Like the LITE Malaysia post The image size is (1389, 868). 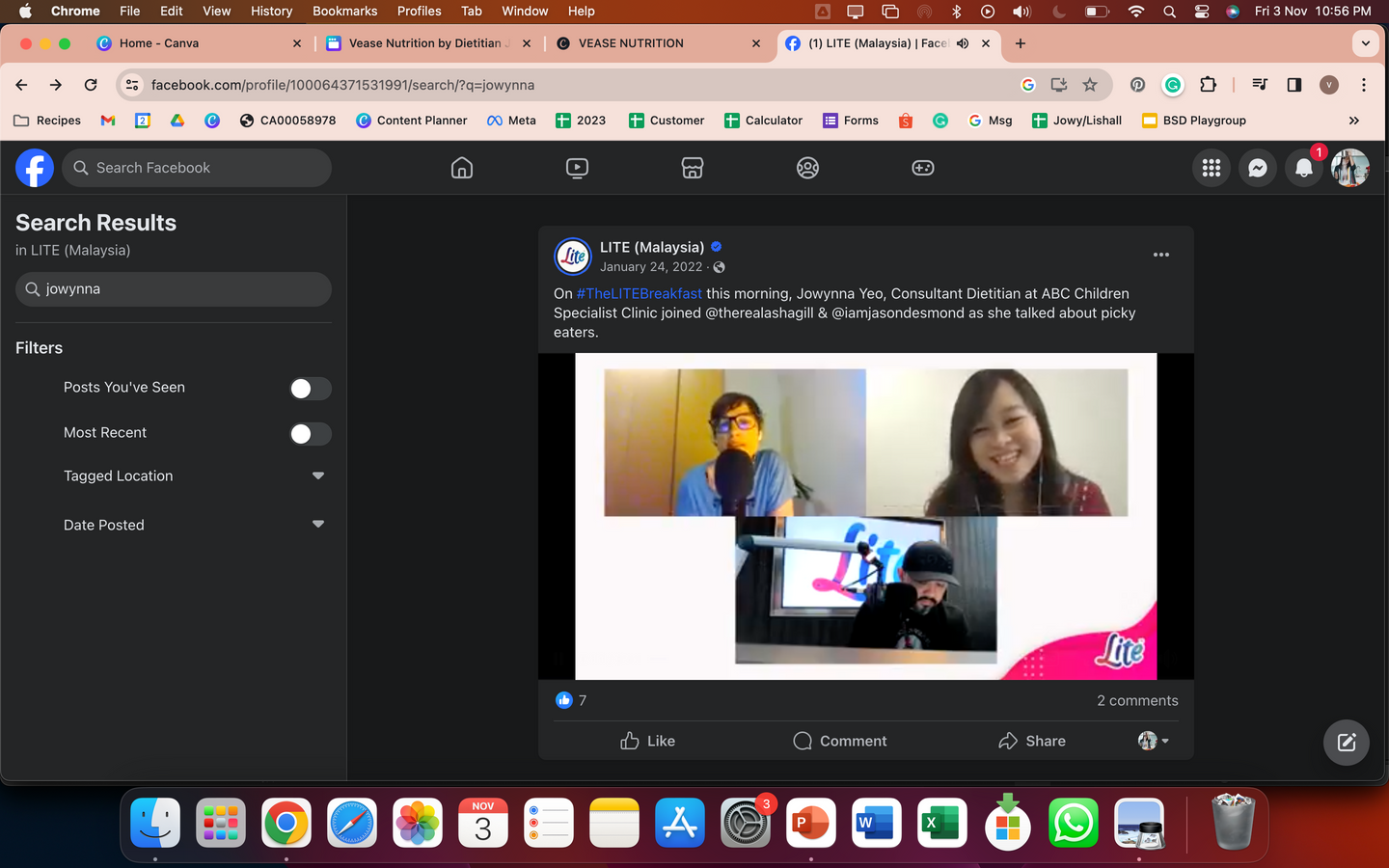click(647, 741)
